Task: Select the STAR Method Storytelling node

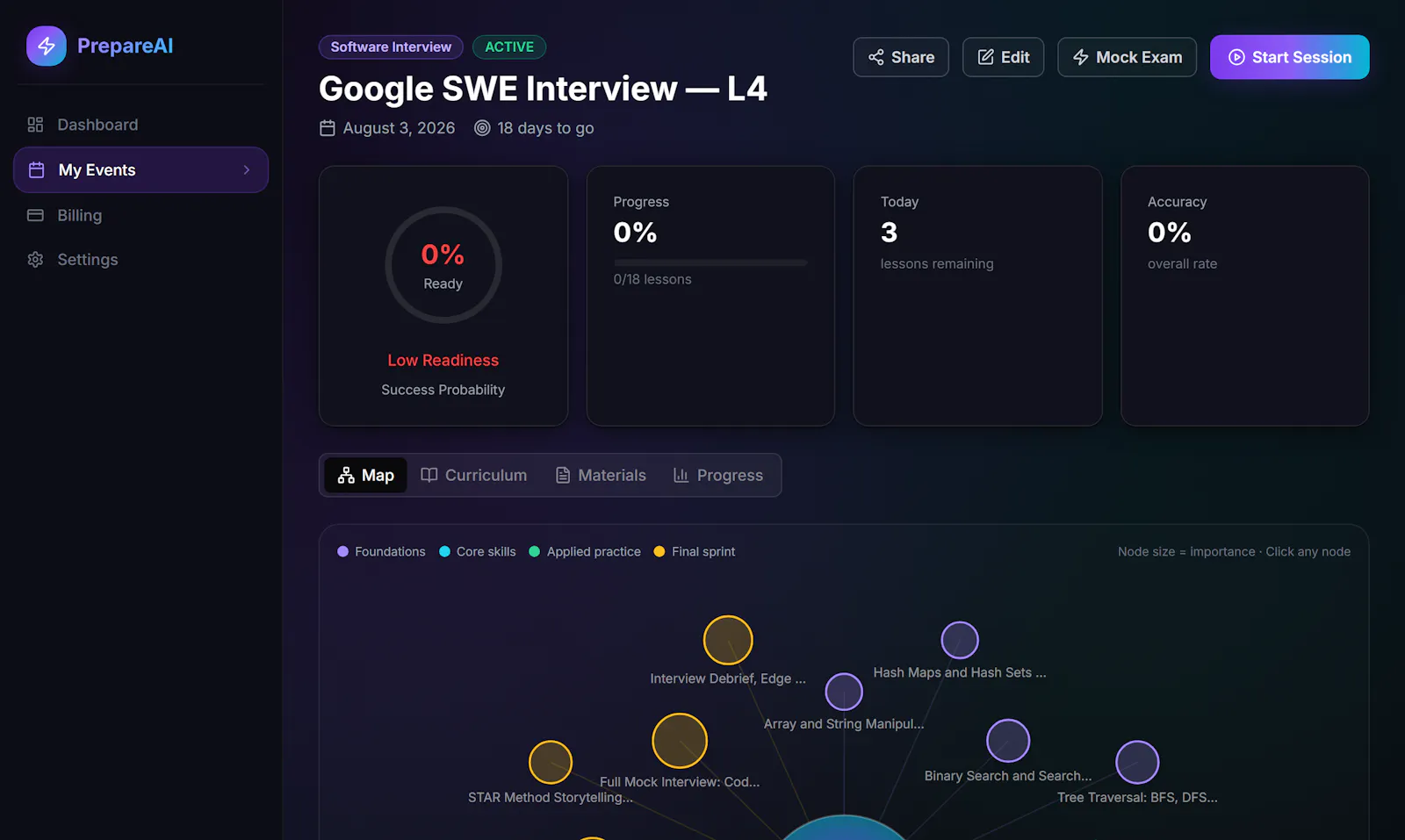Action: (x=551, y=762)
